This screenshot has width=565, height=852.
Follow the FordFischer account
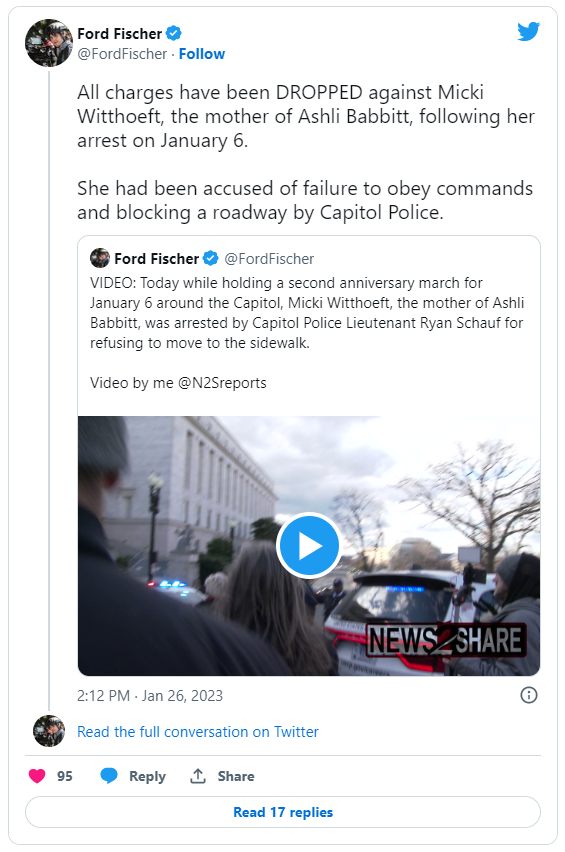(202, 54)
